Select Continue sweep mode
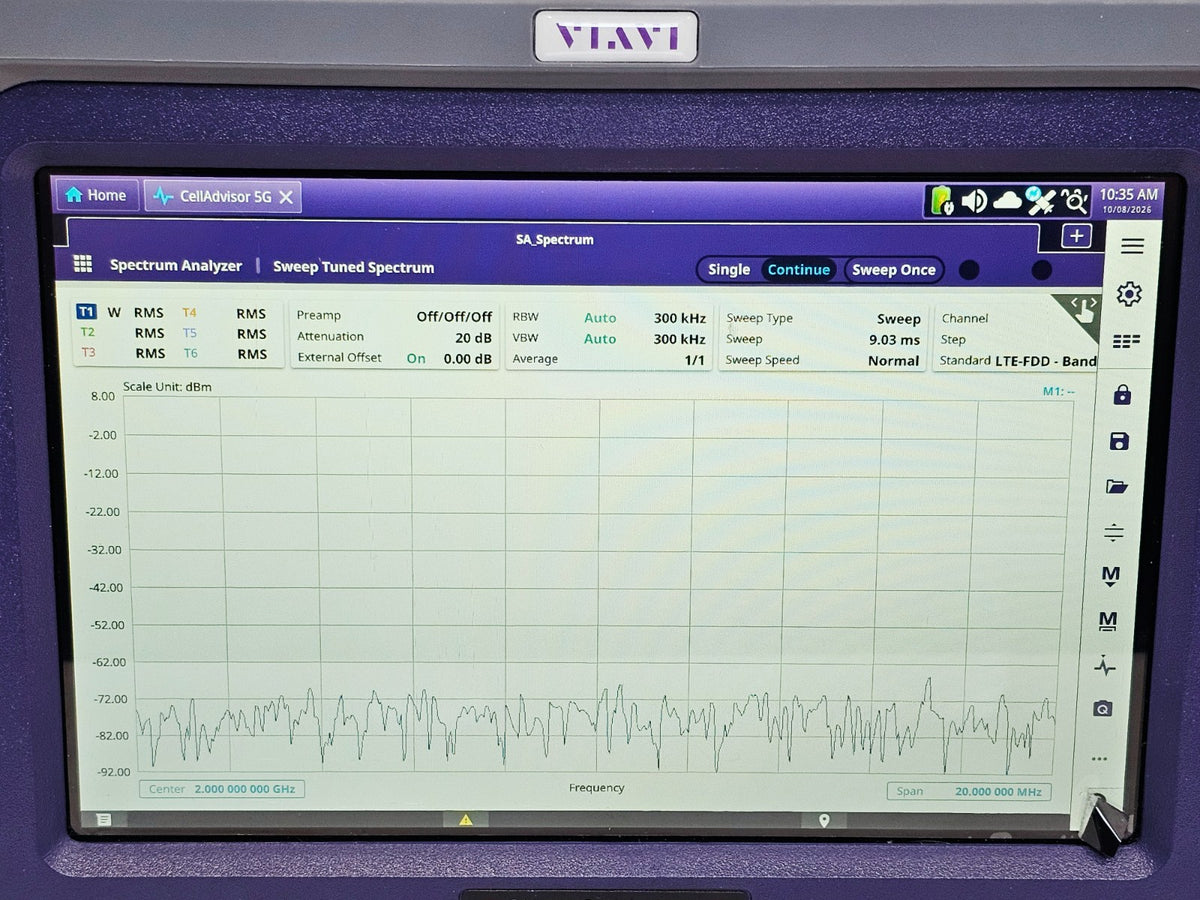The height and width of the screenshot is (900, 1200). point(798,270)
